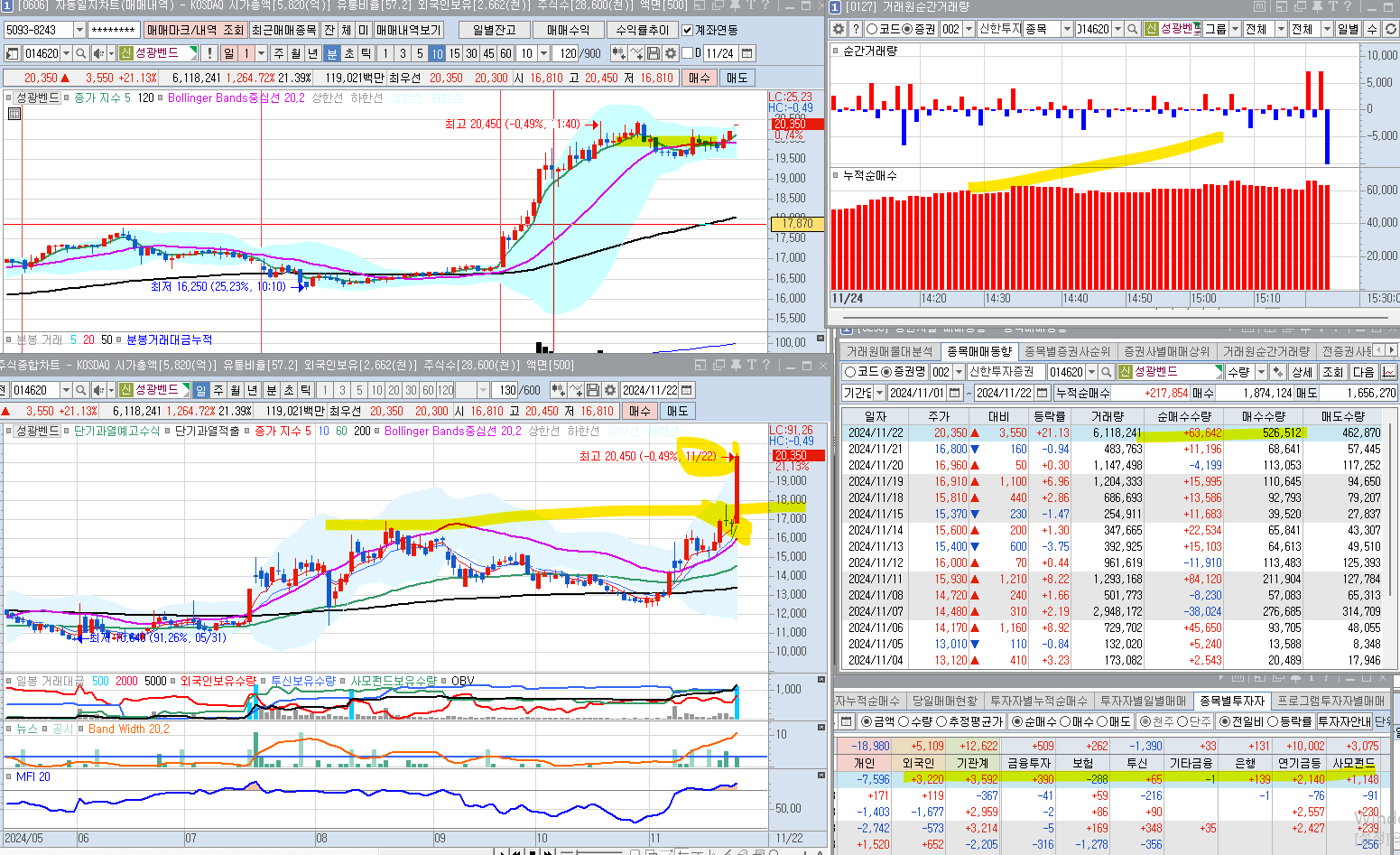Click the search magnifier in the daily chart toolbar
Image resolution: width=1400 pixels, height=855 pixels.
click(x=81, y=390)
